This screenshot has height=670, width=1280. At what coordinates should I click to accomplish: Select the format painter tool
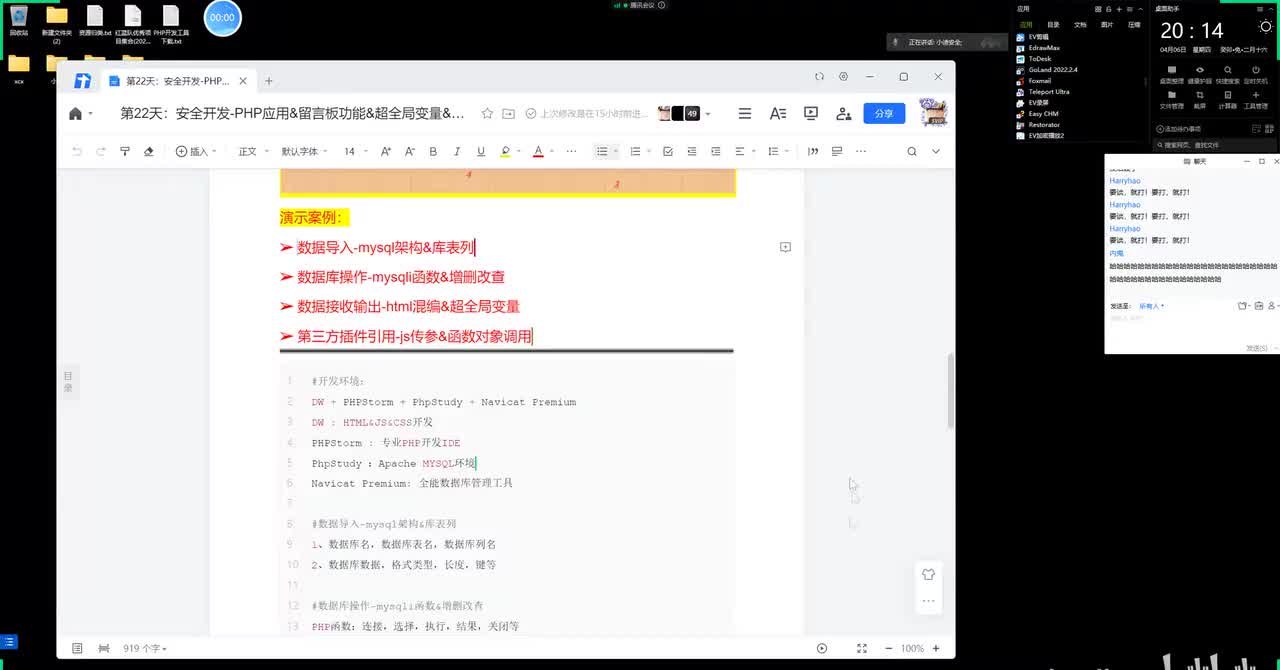pyautogui.click(x=125, y=151)
